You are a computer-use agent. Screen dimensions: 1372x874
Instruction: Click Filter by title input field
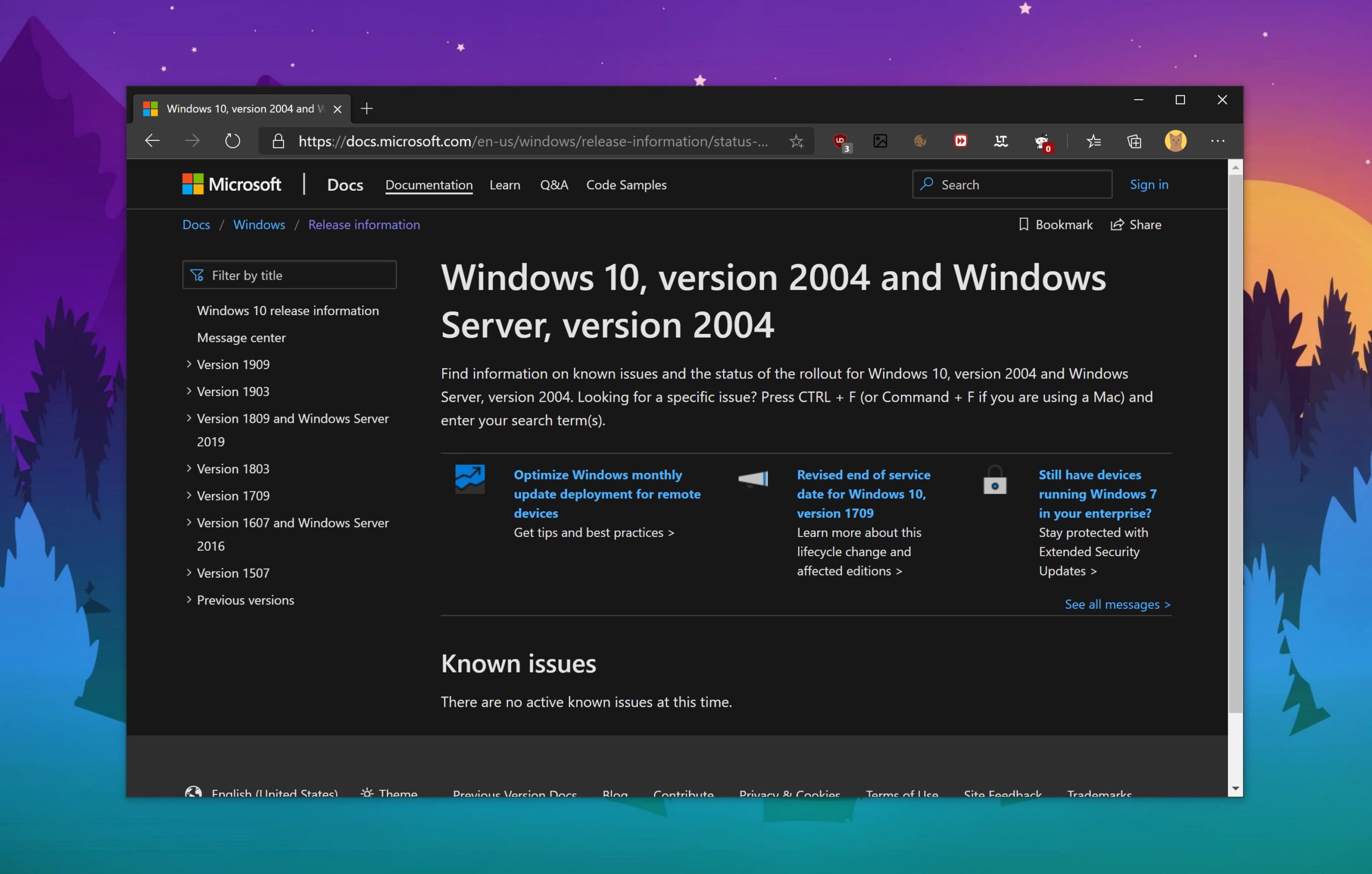290,274
